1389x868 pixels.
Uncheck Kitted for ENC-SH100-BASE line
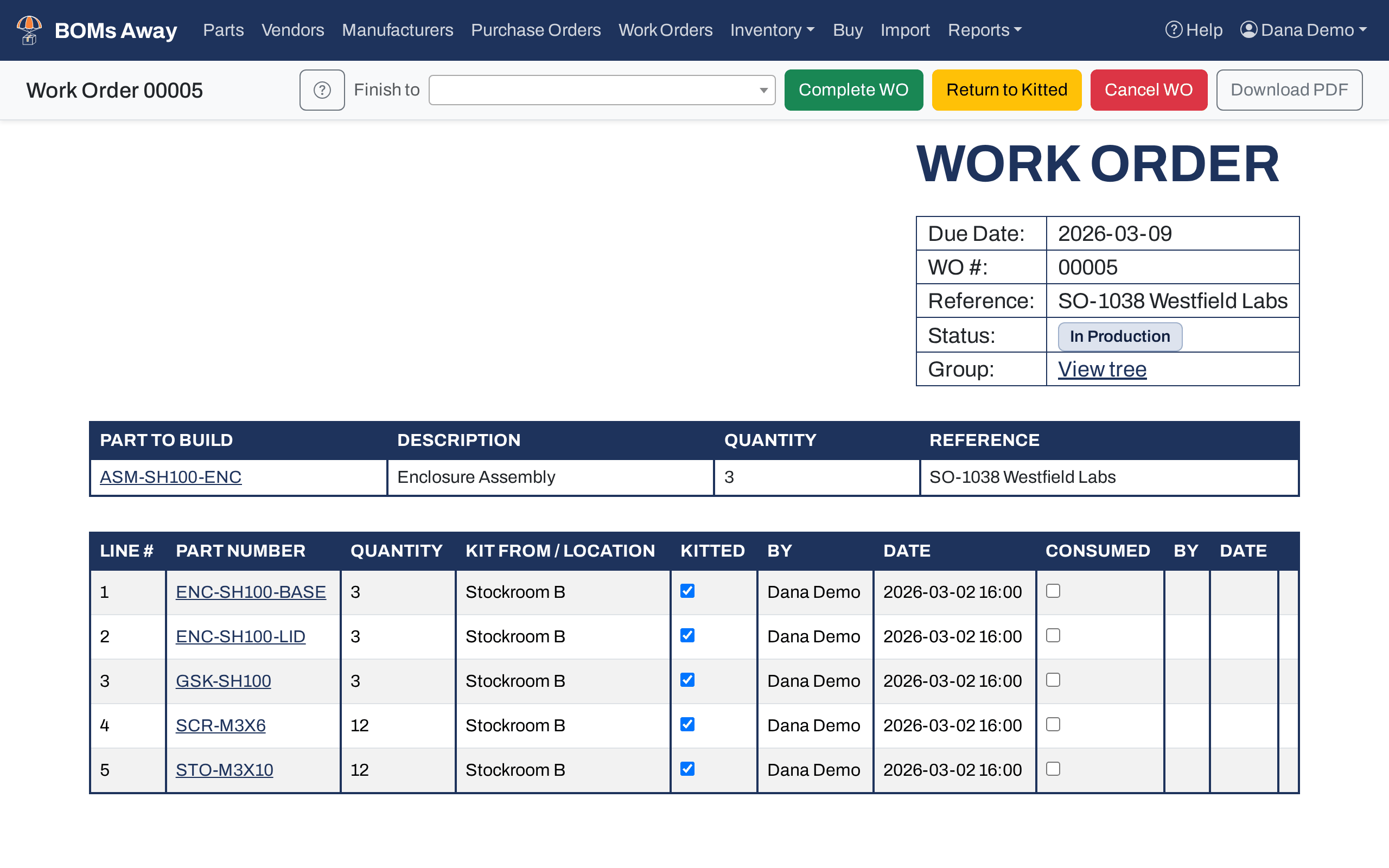687,591
